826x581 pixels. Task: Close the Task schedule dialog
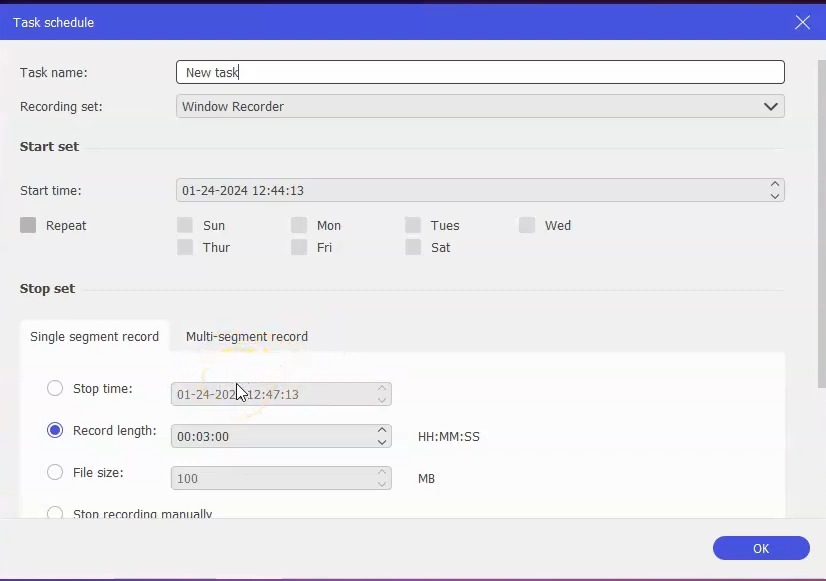[802, 22]
